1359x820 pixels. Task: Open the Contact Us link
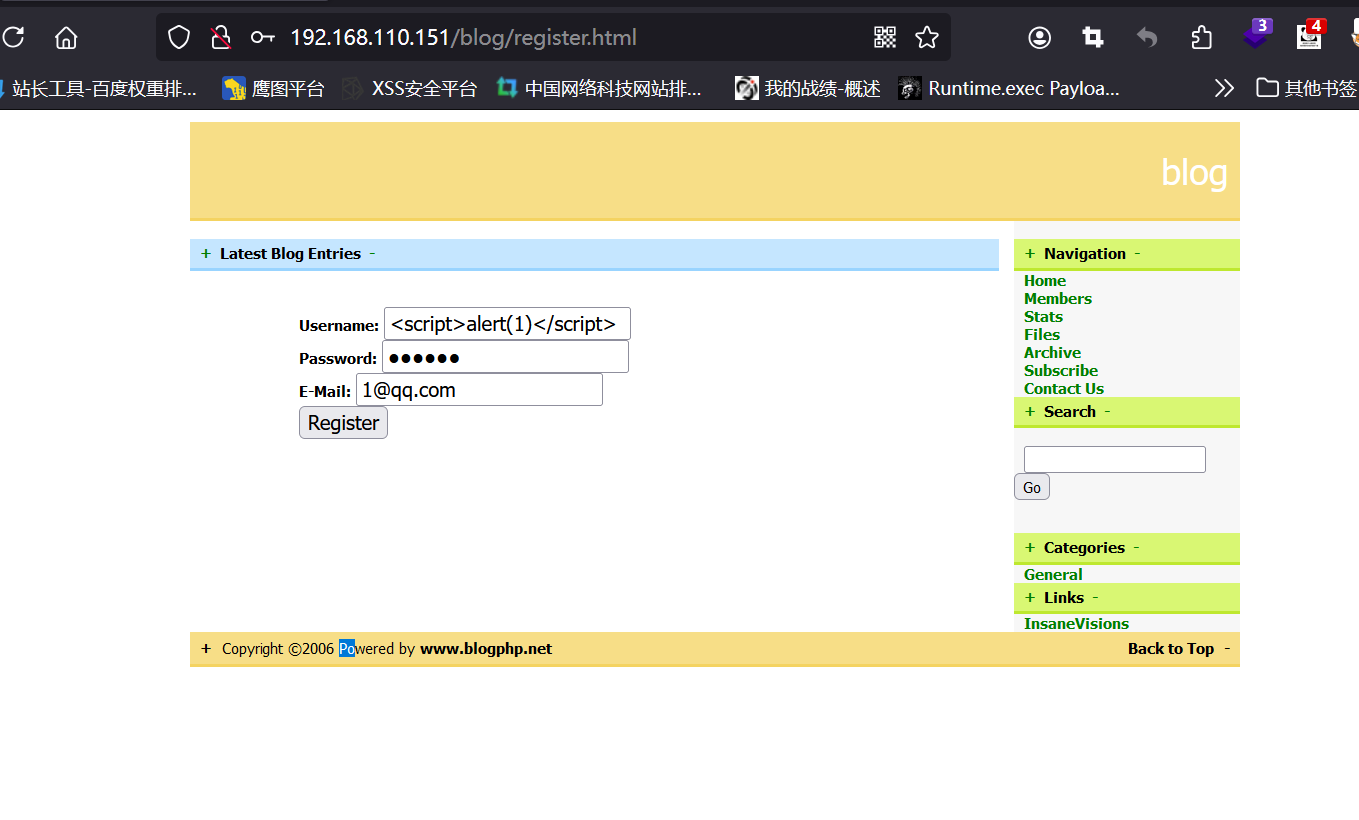1064,389
